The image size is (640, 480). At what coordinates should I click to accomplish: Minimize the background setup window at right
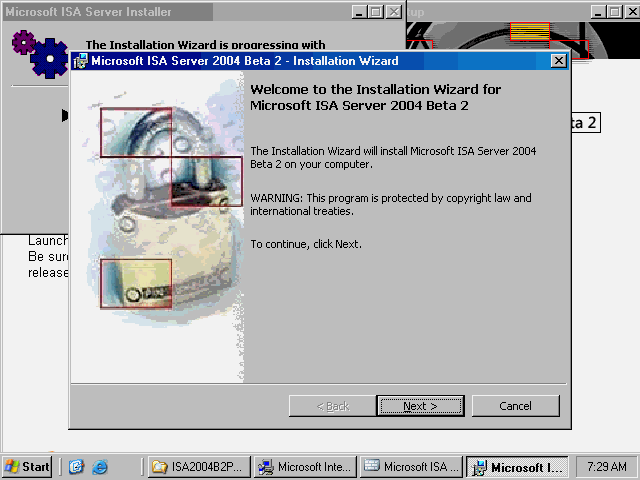(x=598, y=12)
